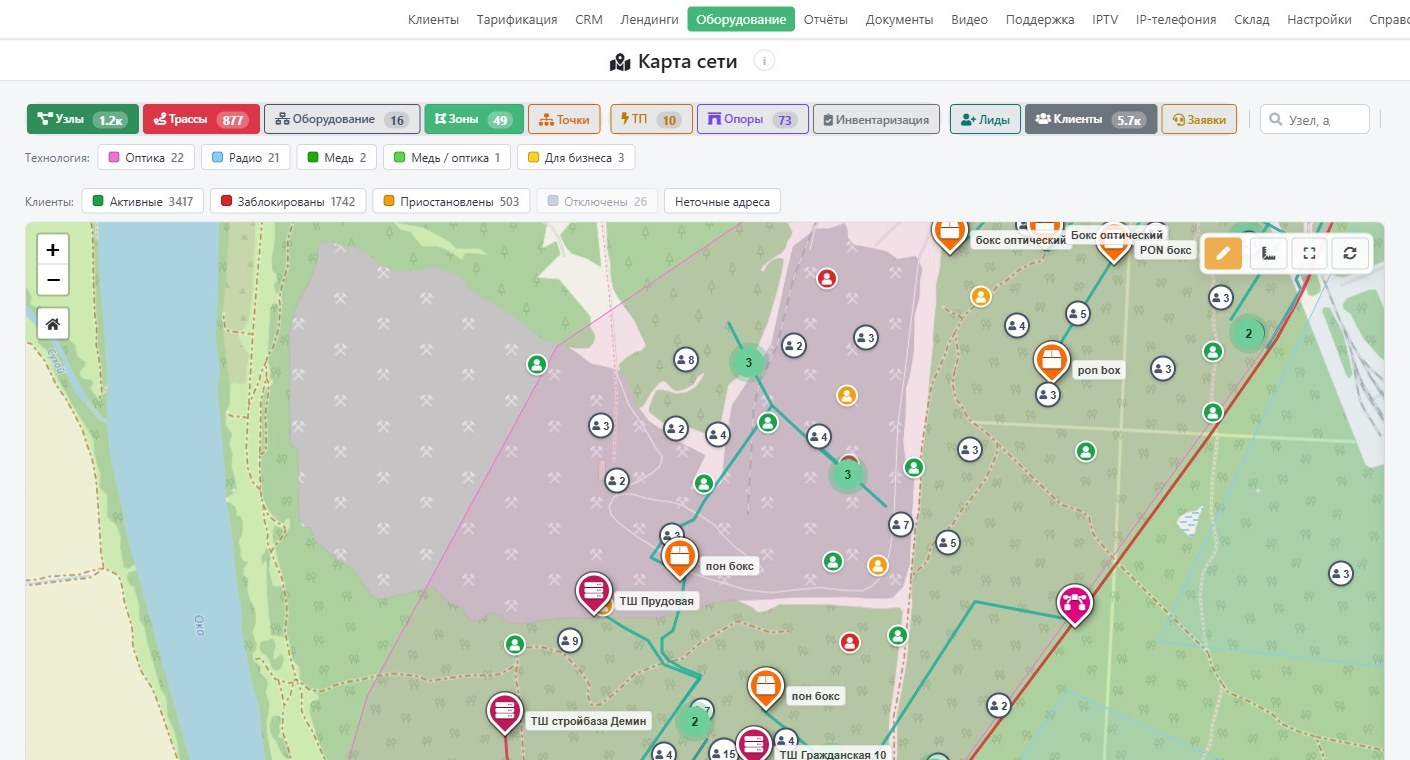1410x760 pixels.
Task: Toggle the Трассы layer button
Action: tap(202, 119)
